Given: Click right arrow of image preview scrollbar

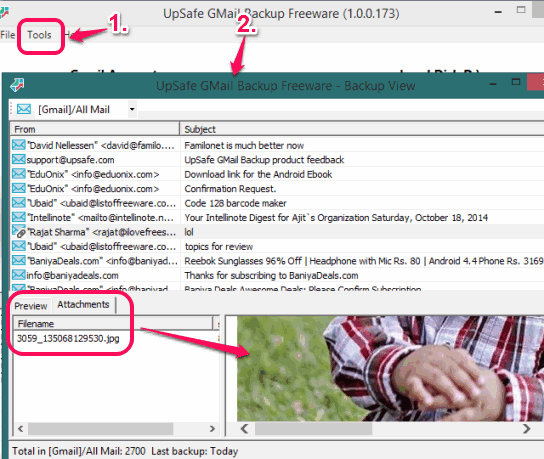Looking at the screenshot, I should pos(527,429).
